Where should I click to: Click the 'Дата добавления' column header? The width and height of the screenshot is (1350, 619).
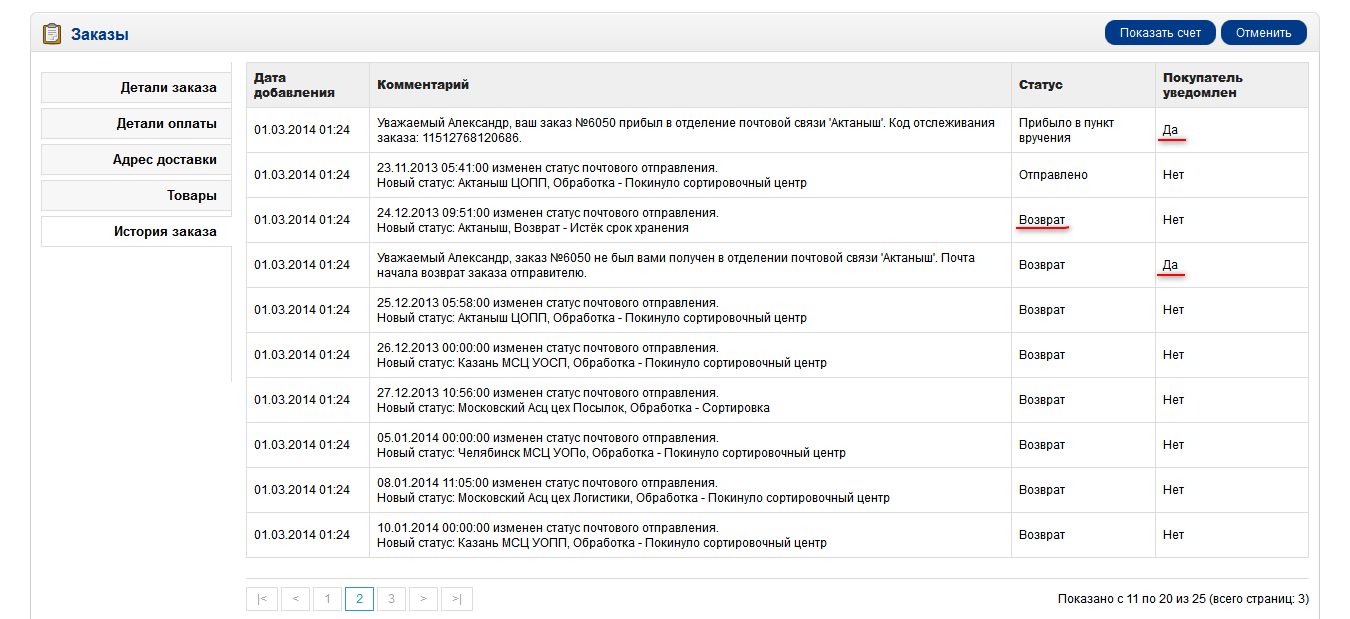(294, 85)
